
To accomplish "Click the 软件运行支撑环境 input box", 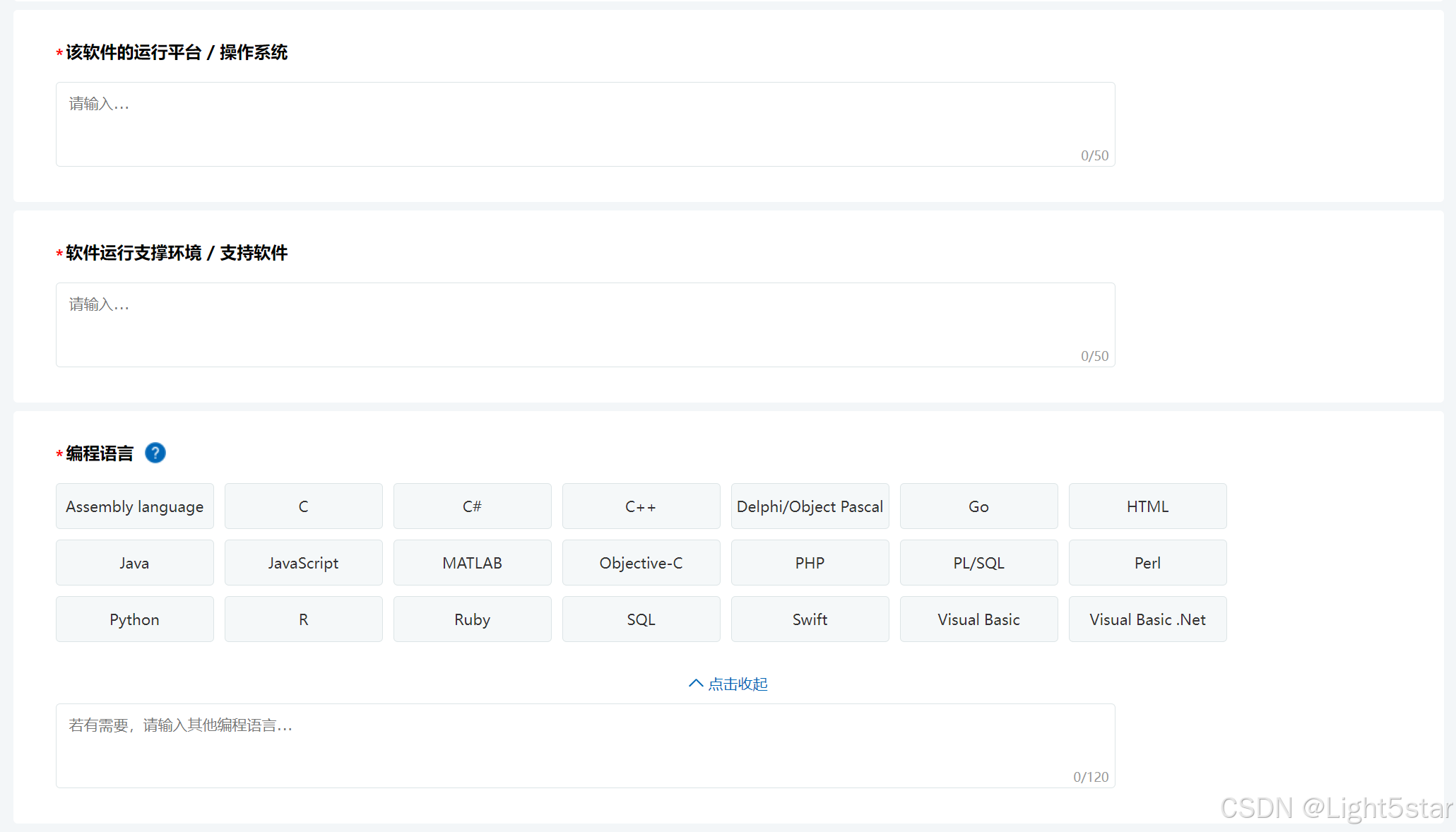I will (585, 325).
